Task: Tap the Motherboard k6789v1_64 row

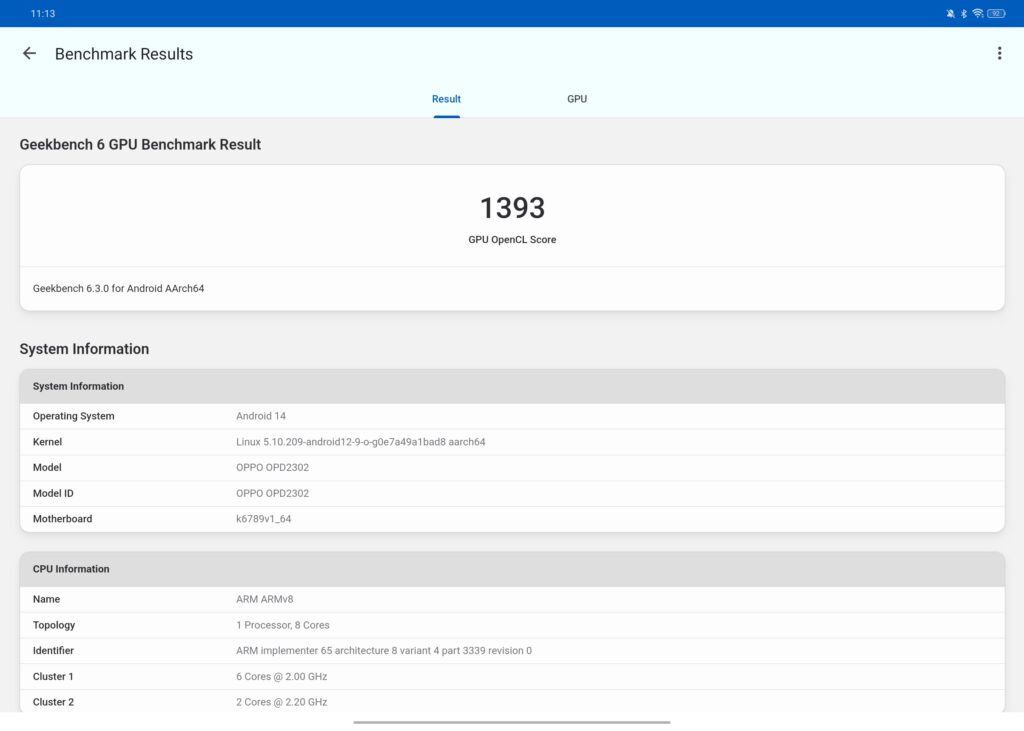Action: tap(512, 519)
